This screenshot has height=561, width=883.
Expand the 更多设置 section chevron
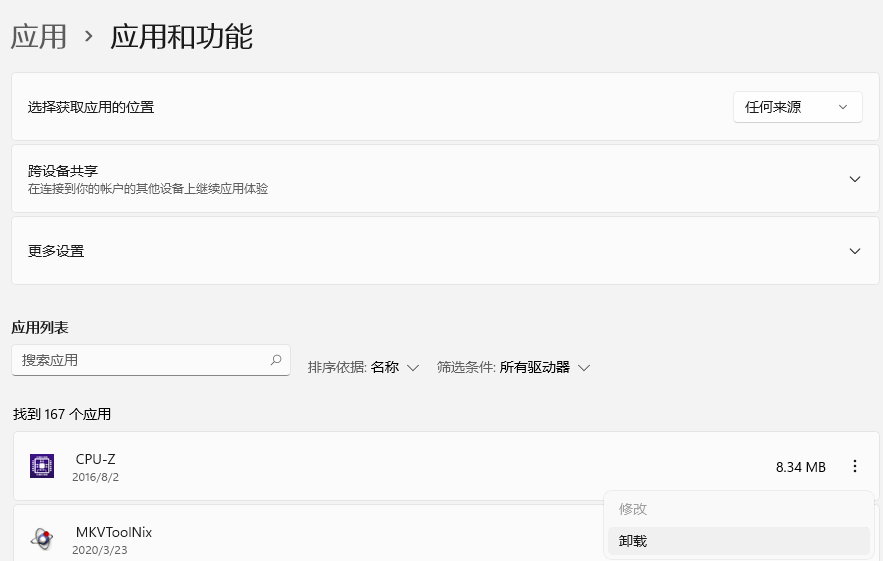[x=854, y=251]
